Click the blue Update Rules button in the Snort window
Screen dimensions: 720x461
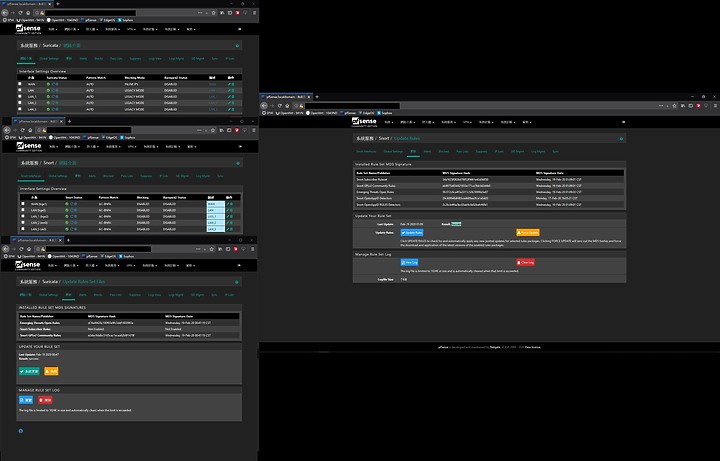tap(412, 233)
